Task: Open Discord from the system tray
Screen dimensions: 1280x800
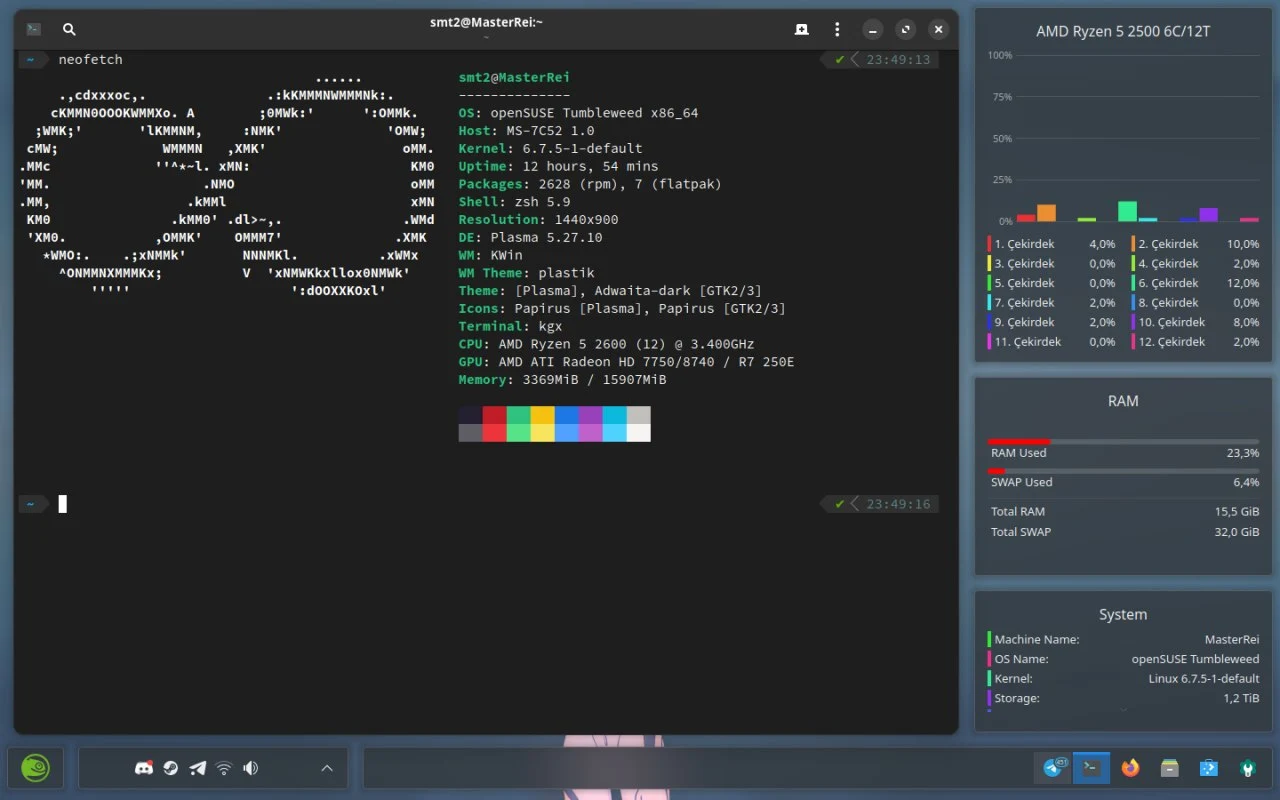Action: 144,768
